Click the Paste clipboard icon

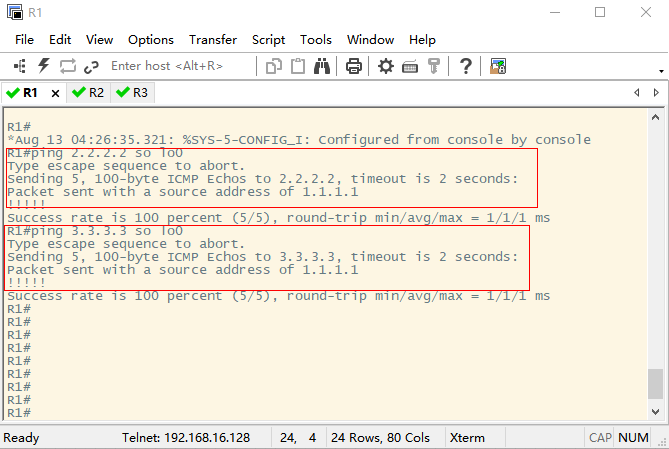click(298, 66)
